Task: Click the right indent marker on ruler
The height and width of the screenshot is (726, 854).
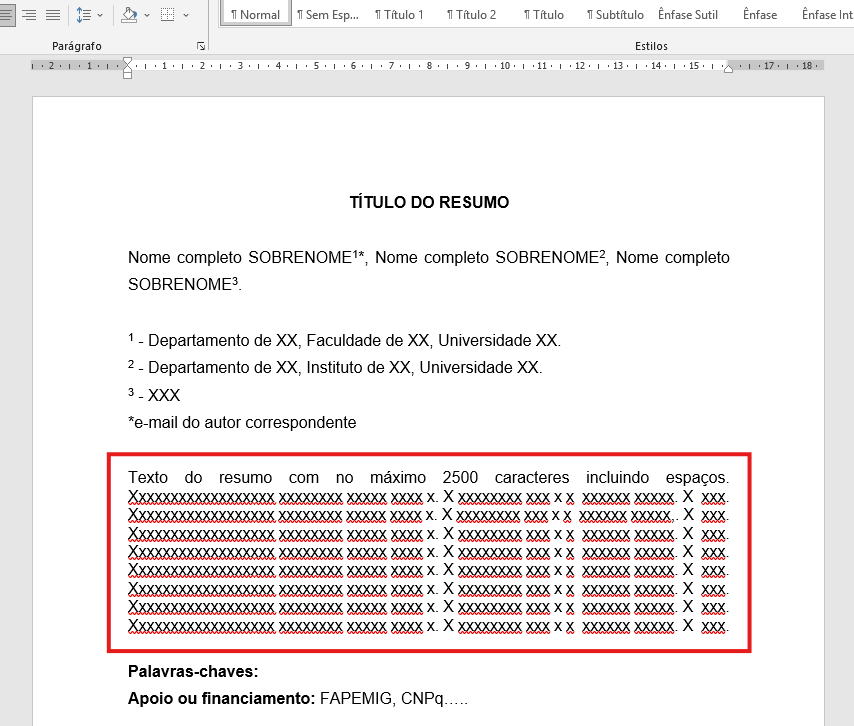Action: 728,68
